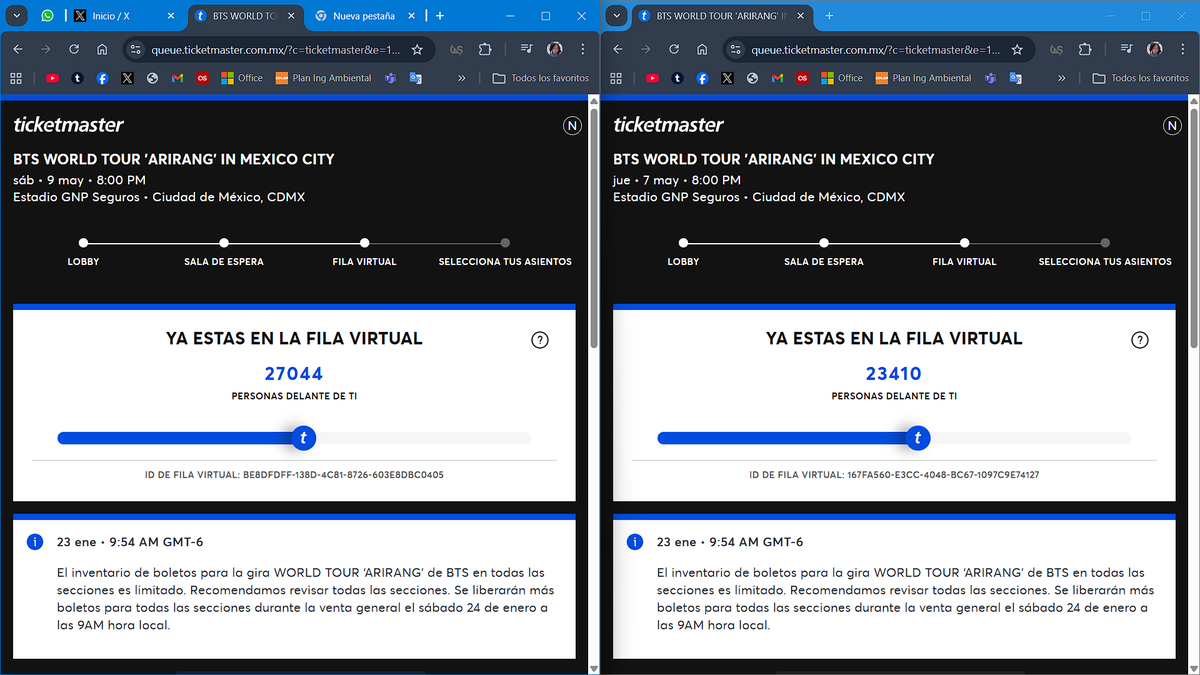Click info icon beside 23 ene left notice

coord(34,542)
